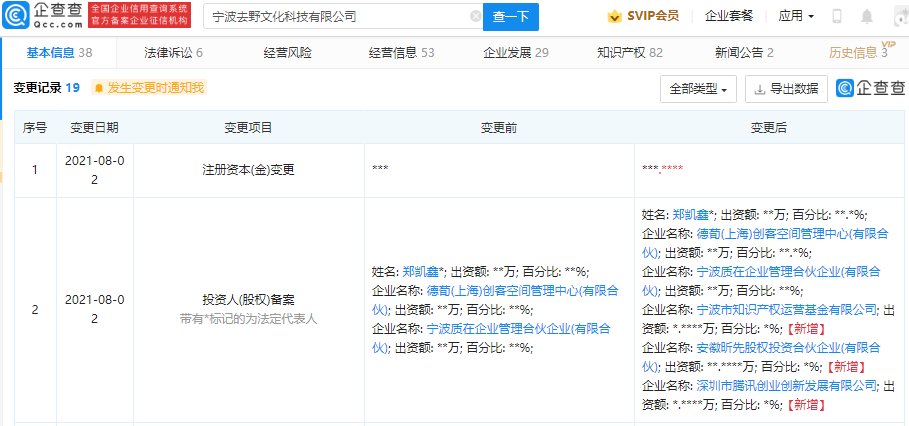909x426 pixels.
Task: Switch to the 新闻公告 tab
Action: (744, 53)
